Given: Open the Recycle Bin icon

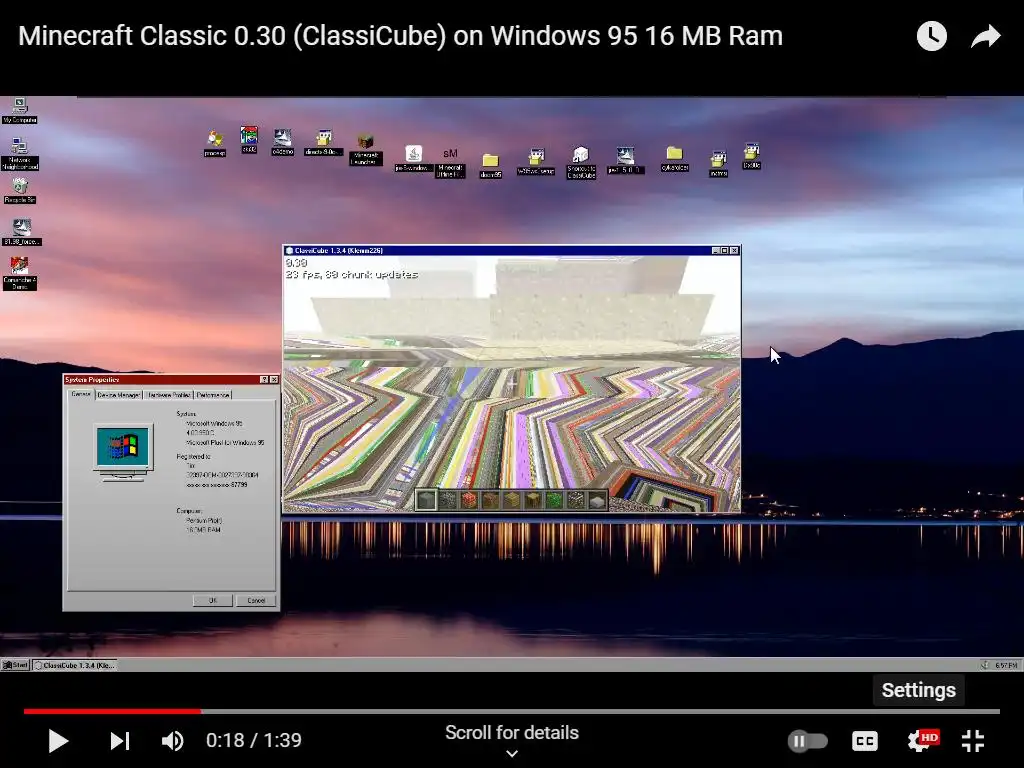Looking at the screenshot, I should (20, 191).
